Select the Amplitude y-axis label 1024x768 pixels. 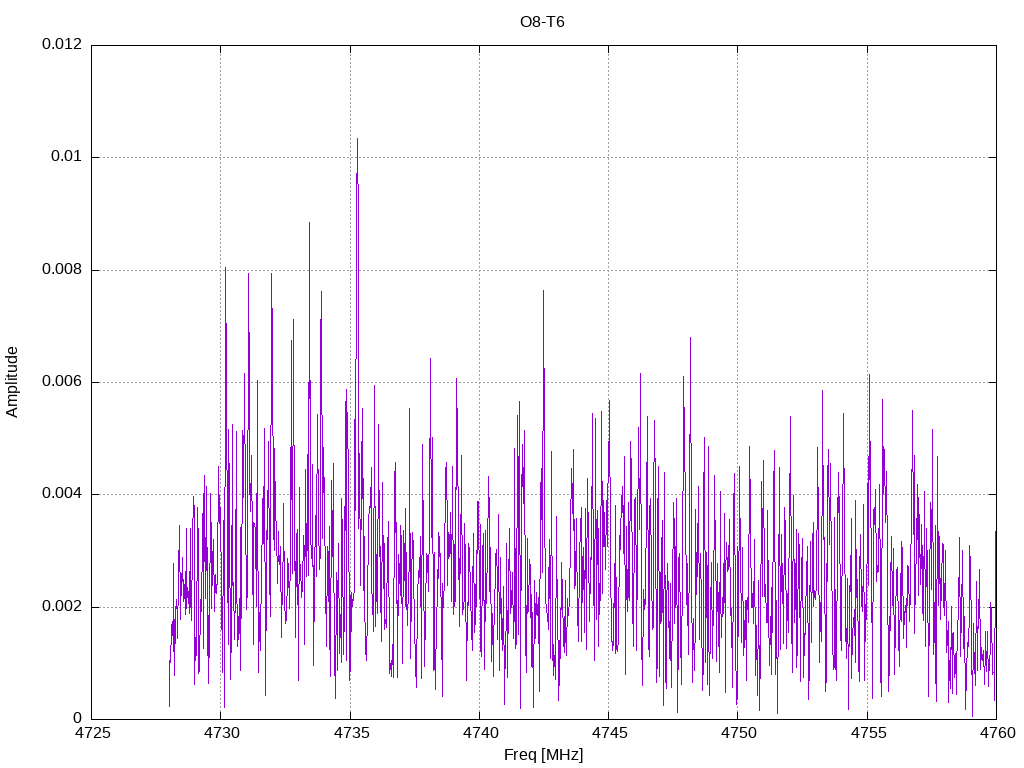pos(12,382)
